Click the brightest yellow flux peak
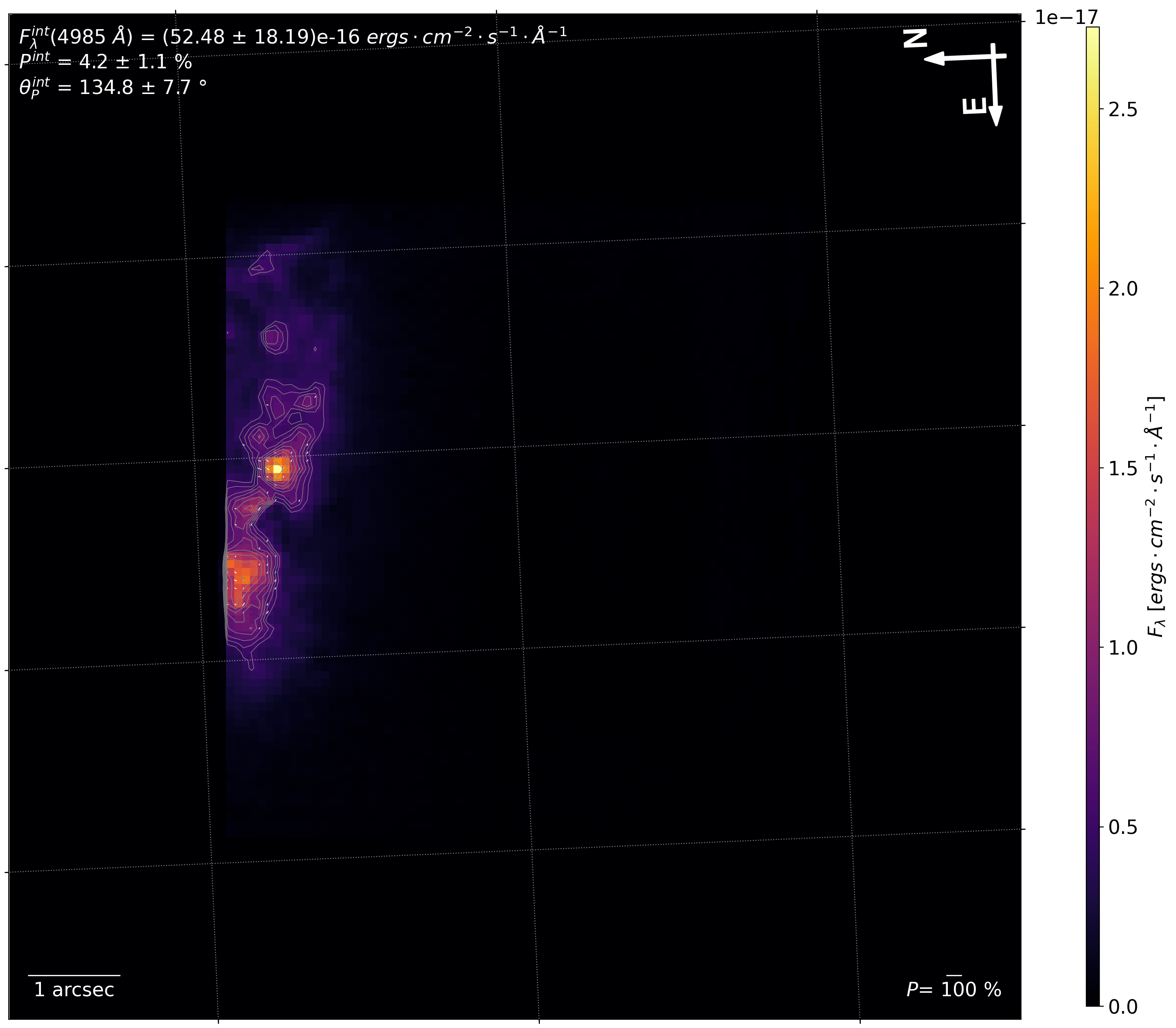 pos(277,469)
